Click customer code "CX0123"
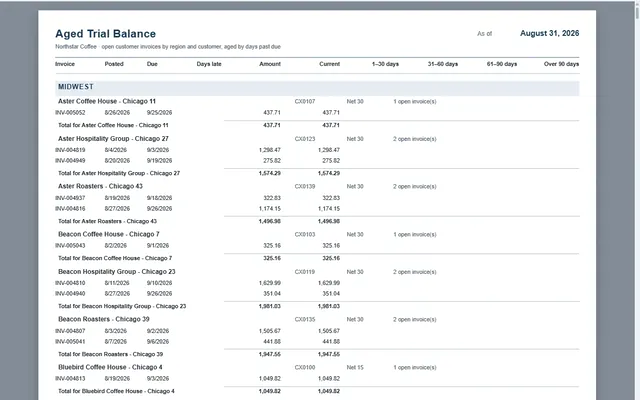 [305, 139]
